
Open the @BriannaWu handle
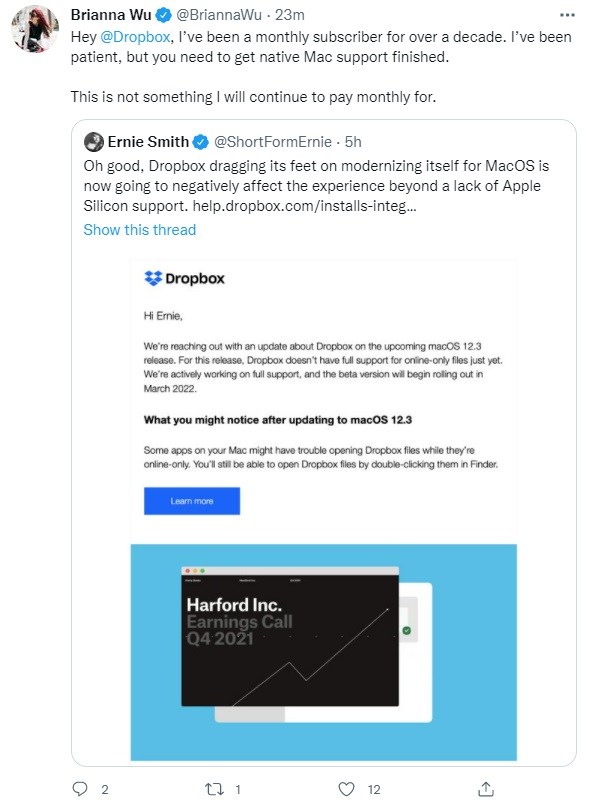pos(219,15)
